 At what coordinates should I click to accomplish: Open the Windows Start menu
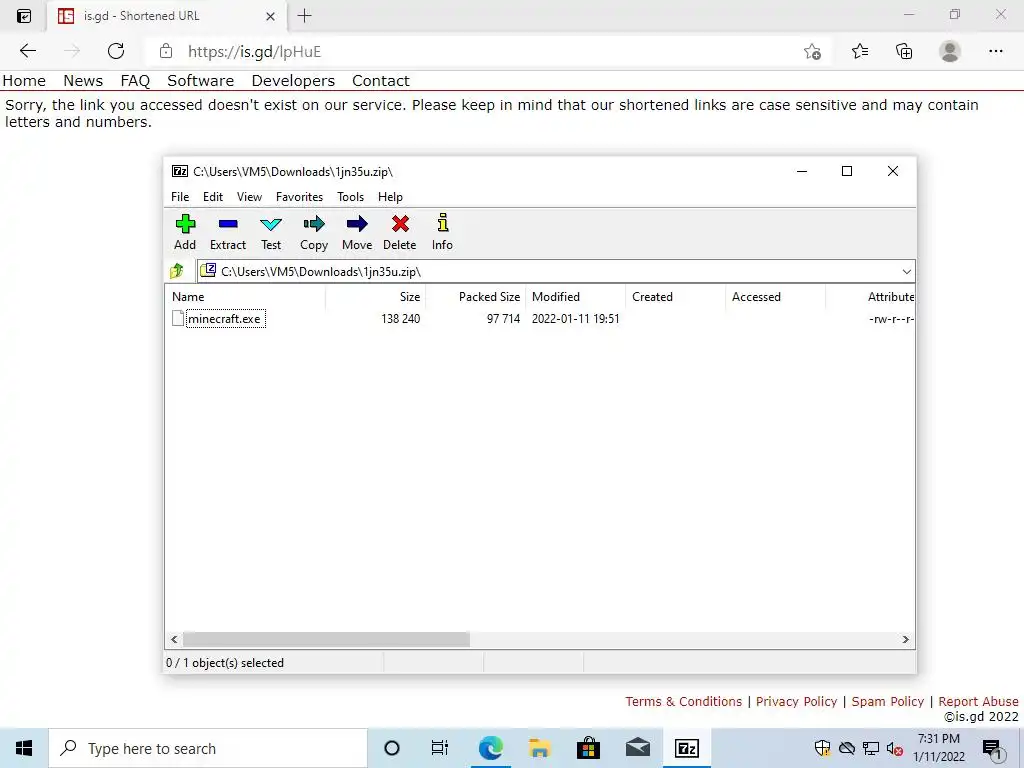(x=24, y=748)
